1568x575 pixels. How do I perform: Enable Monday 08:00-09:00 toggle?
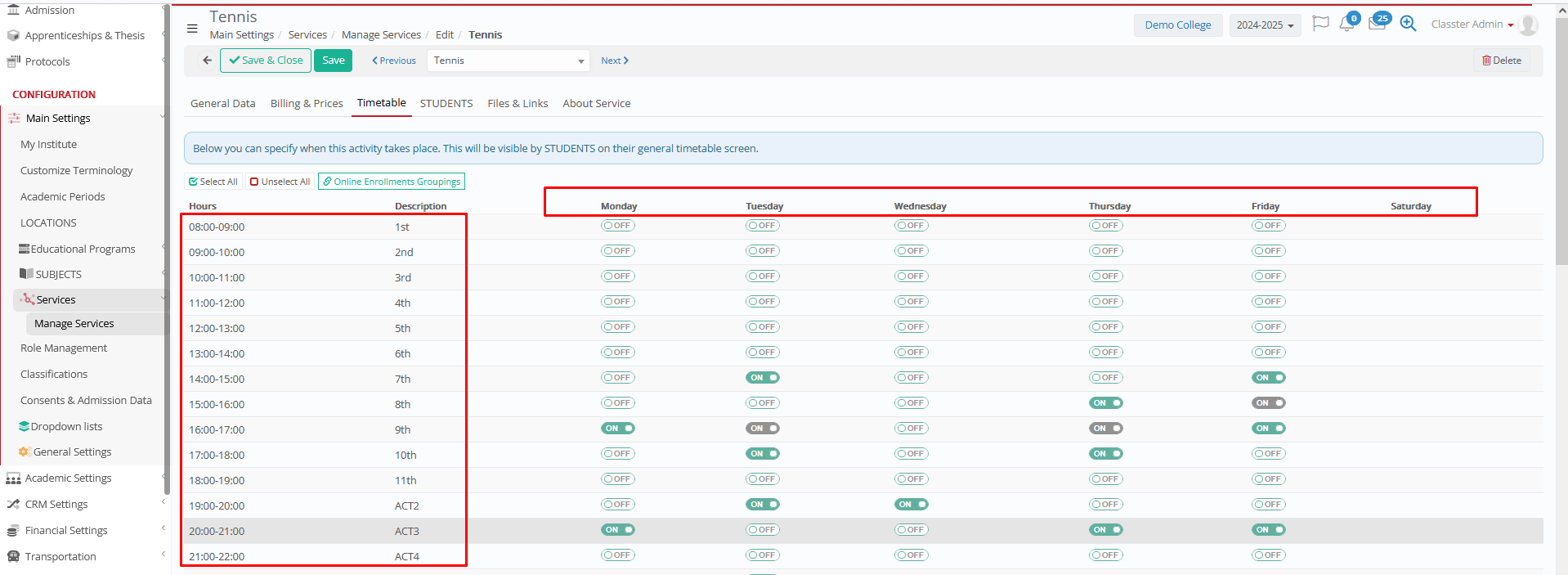(617, 226)
